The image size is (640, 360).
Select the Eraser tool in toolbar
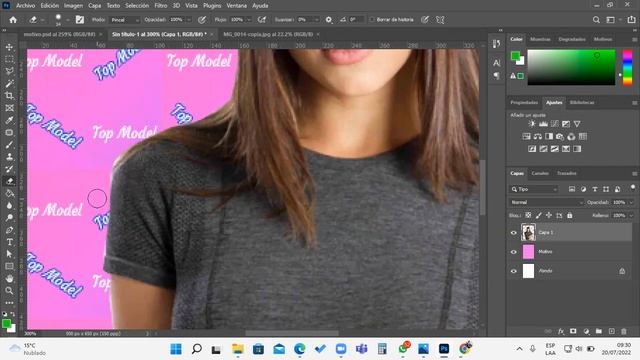coord(9,181)
